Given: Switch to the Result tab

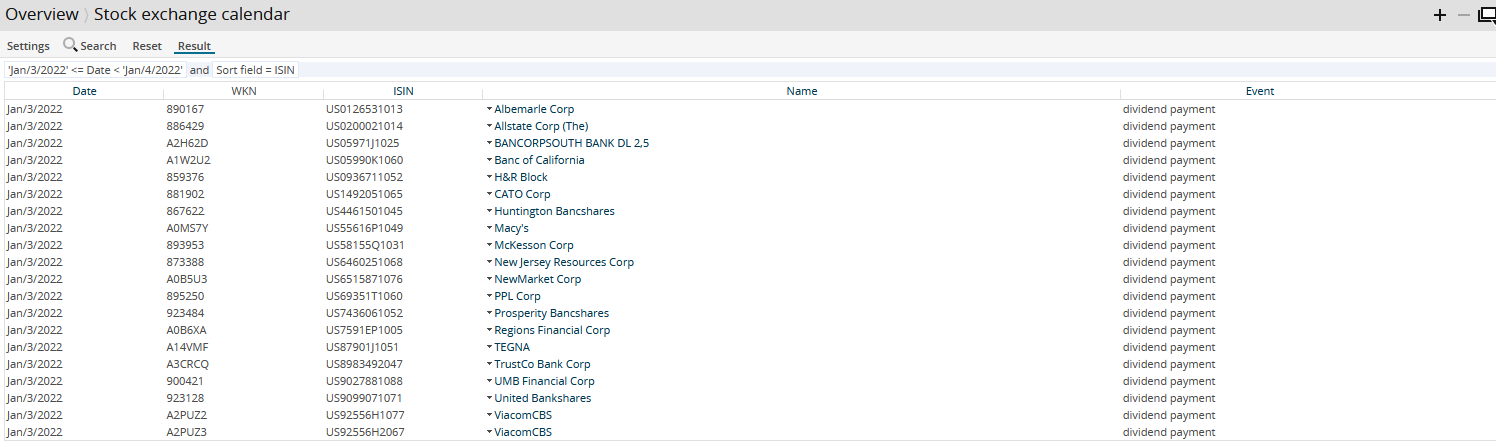Looking at the screenshot, I should coord(194,46).
